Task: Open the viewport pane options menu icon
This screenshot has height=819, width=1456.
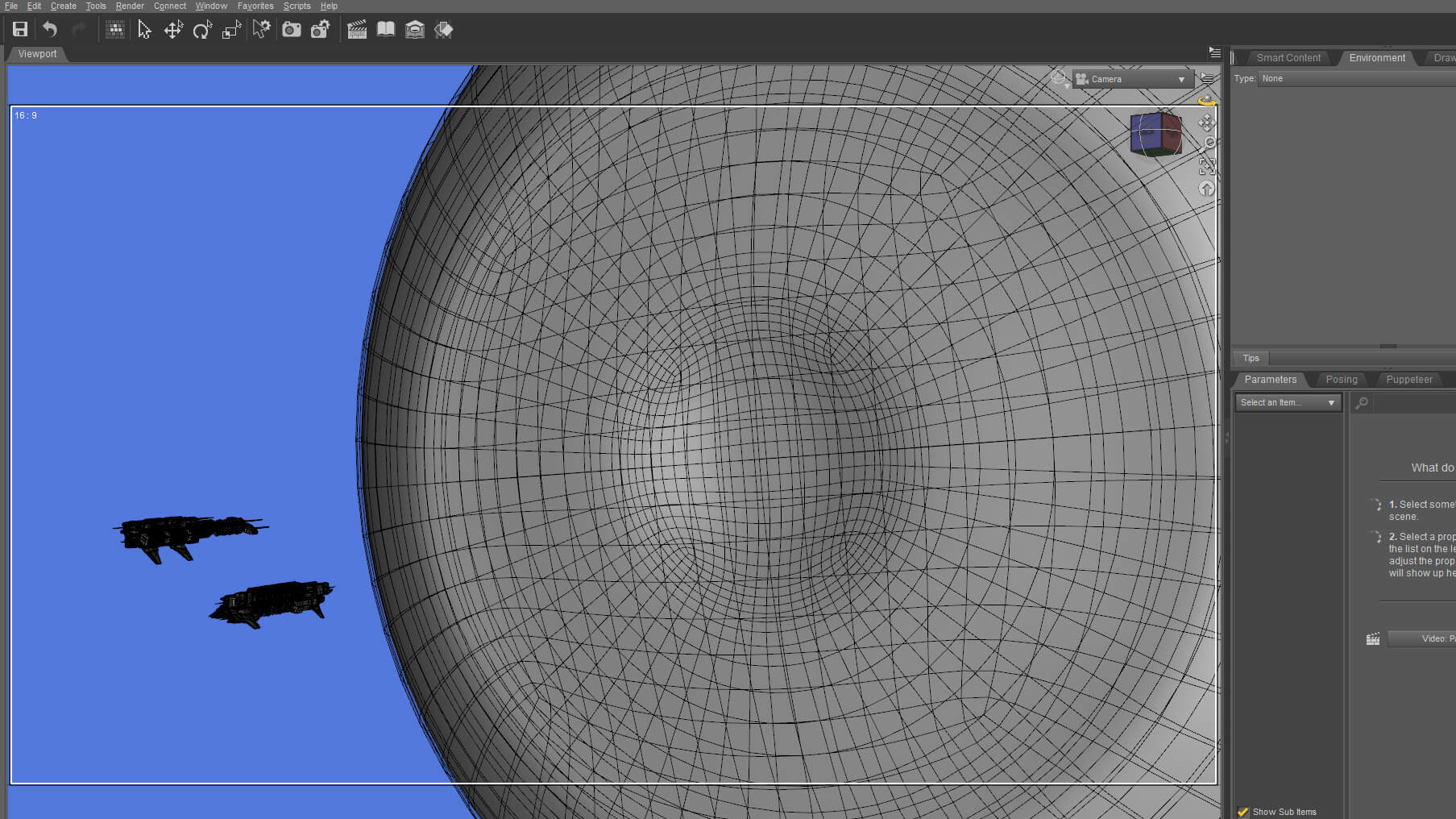Action: point(1214,52)
